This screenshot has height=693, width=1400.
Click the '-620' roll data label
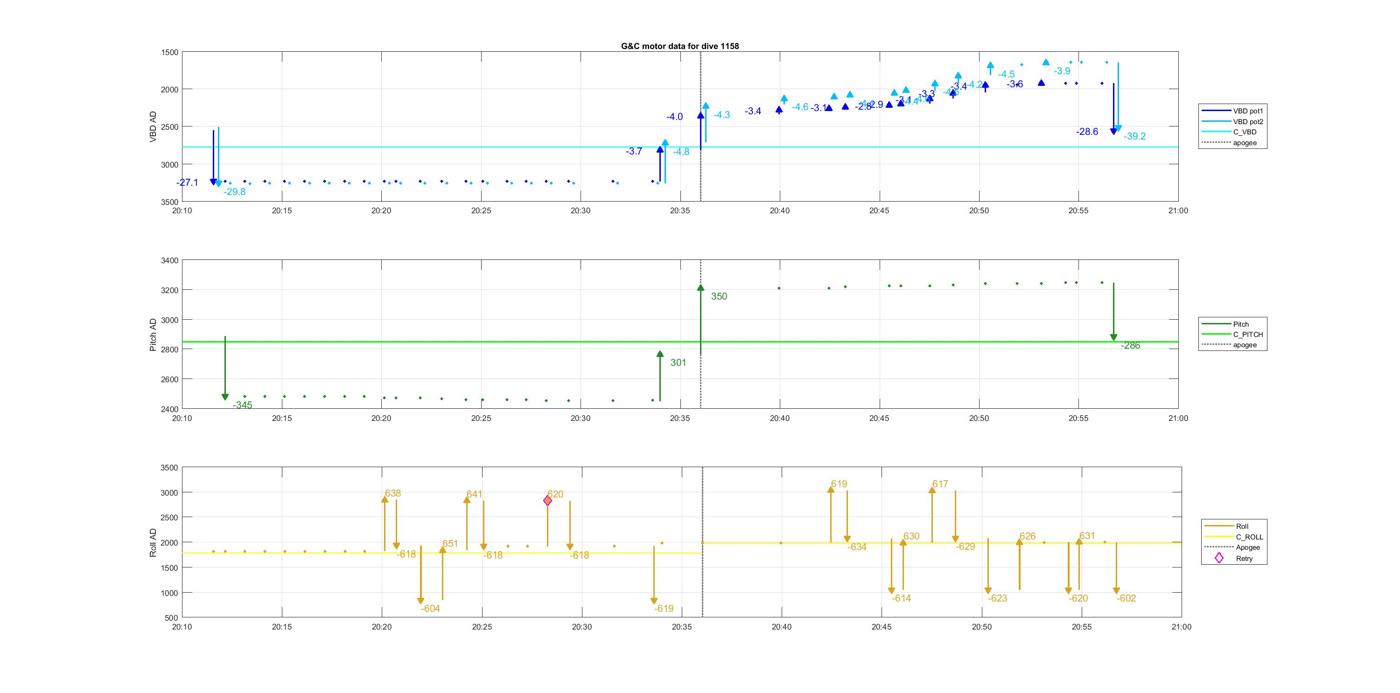(1078, 599)
